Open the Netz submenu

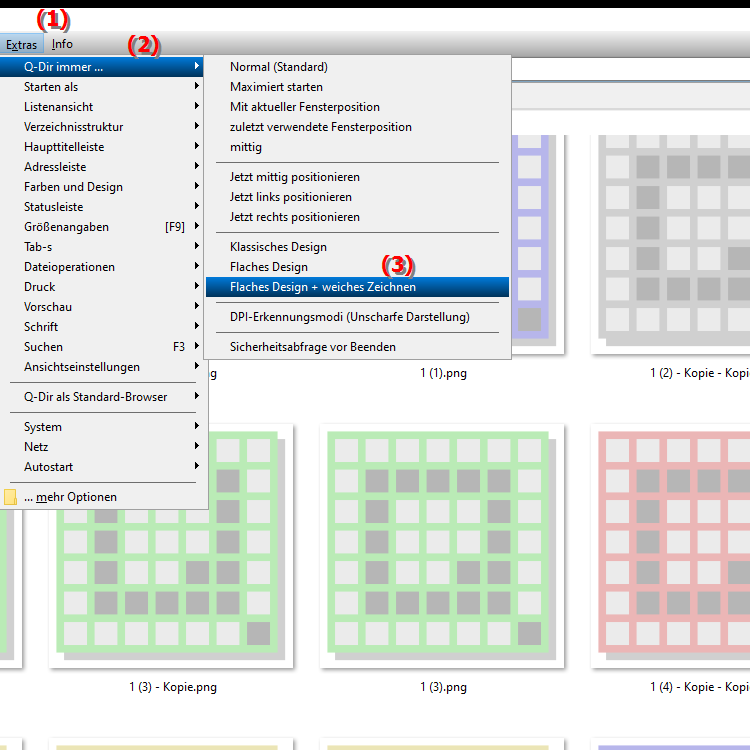104,447
